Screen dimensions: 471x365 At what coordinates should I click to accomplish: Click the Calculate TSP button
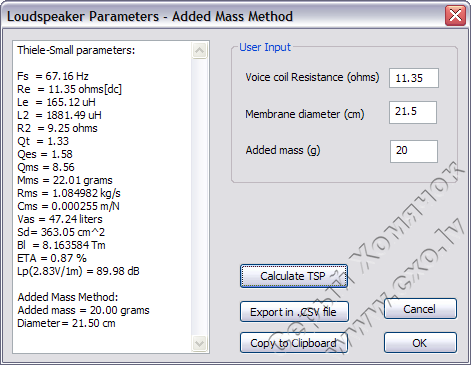pos(294,276)
